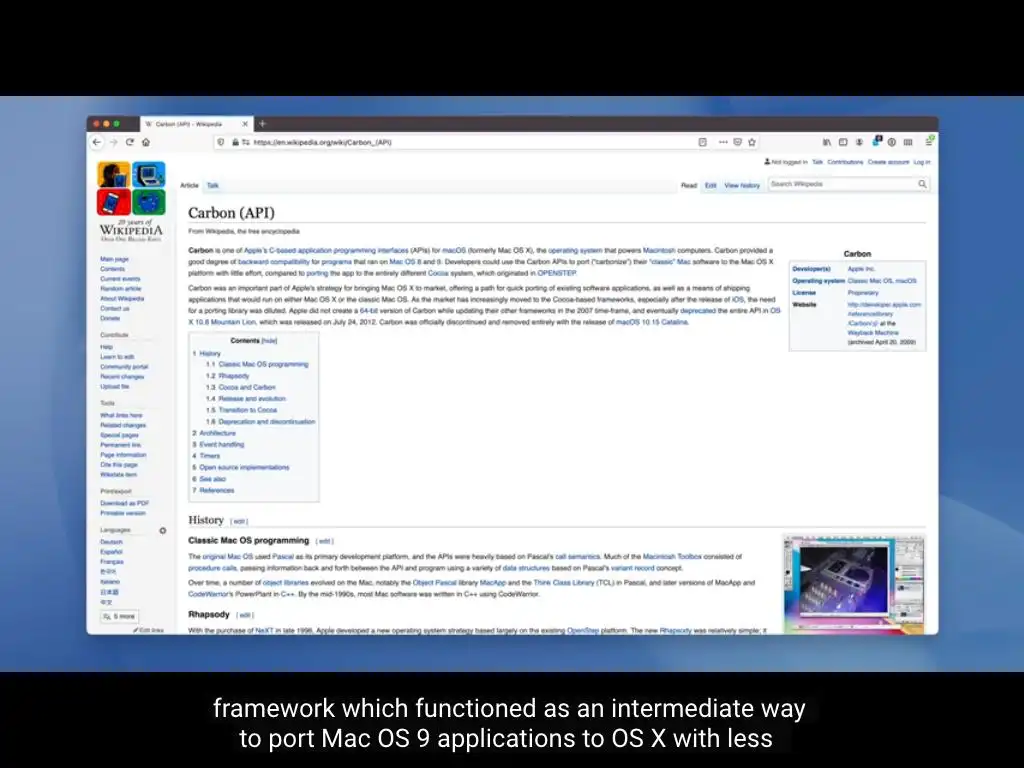The height and width of the screenshot is (768, 1024).
Task: Open page actions three-dot menu
Action: pyautogui.click(x=723, y=142)
